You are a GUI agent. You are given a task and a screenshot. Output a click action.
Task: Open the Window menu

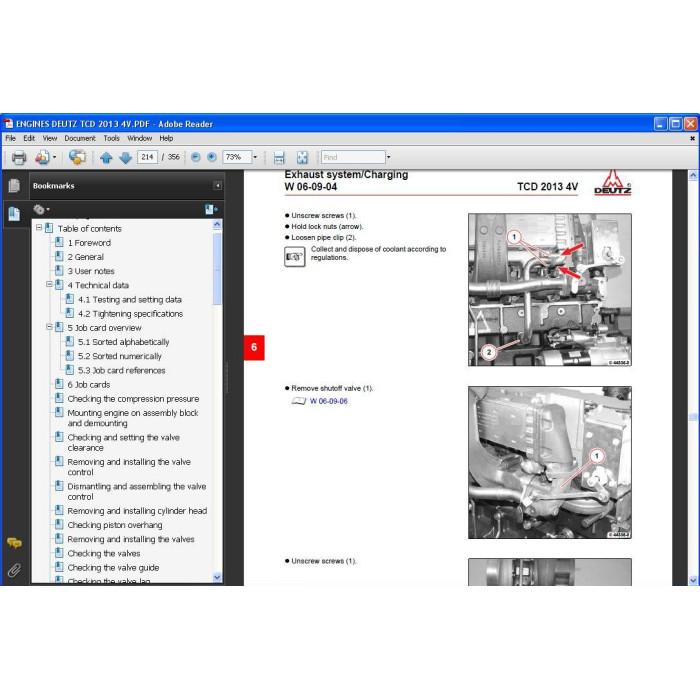coord(140,138)
